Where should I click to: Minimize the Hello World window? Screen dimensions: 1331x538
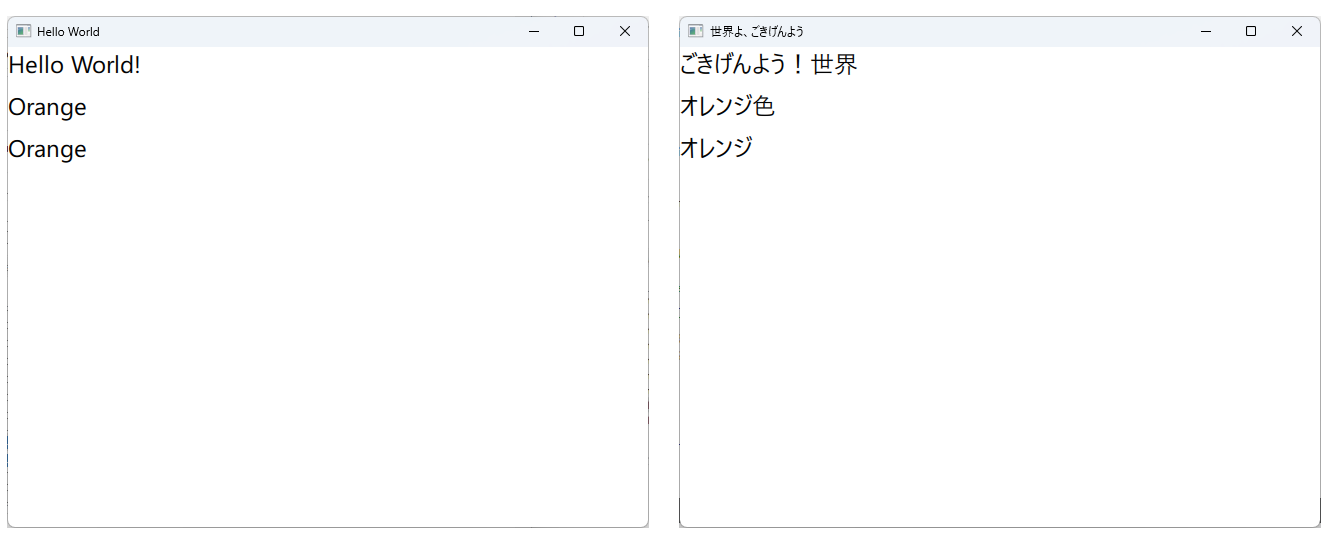(534, 31)
